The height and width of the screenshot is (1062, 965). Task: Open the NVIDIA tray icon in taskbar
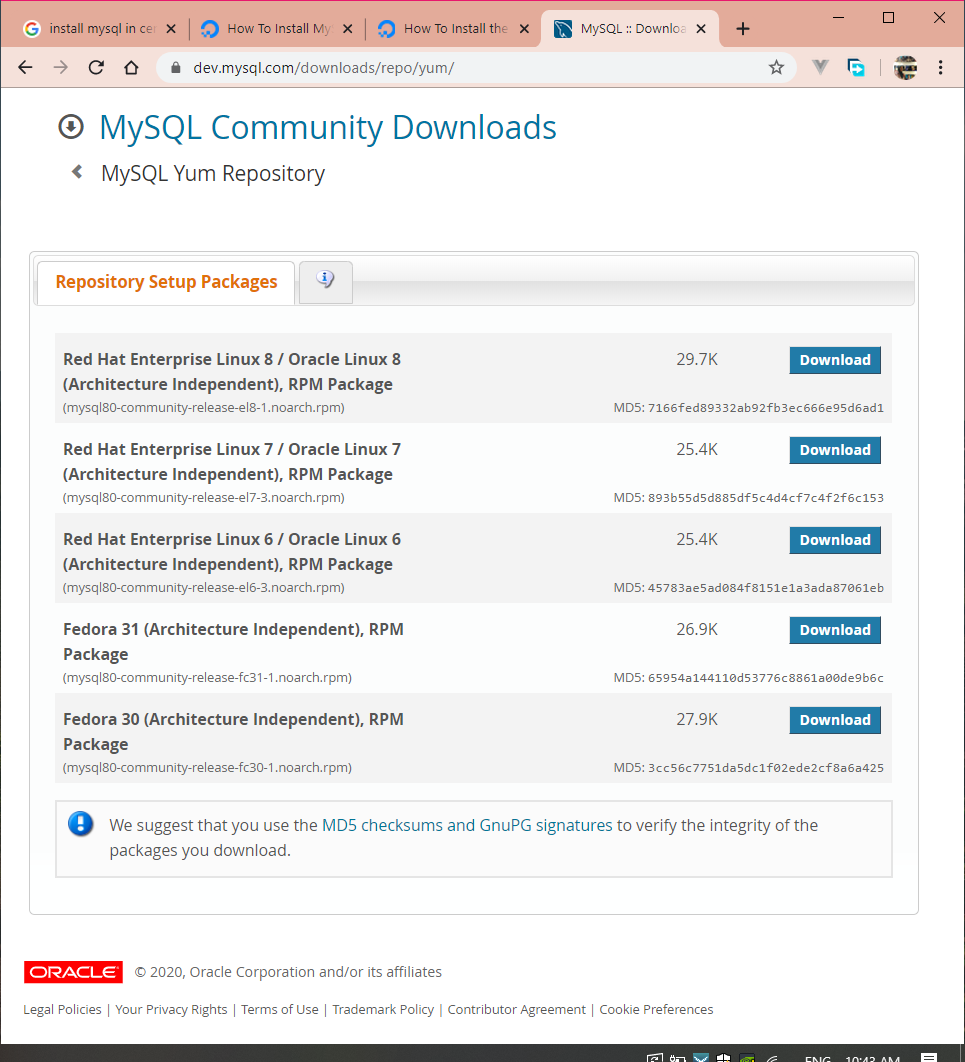[747, 1058]
